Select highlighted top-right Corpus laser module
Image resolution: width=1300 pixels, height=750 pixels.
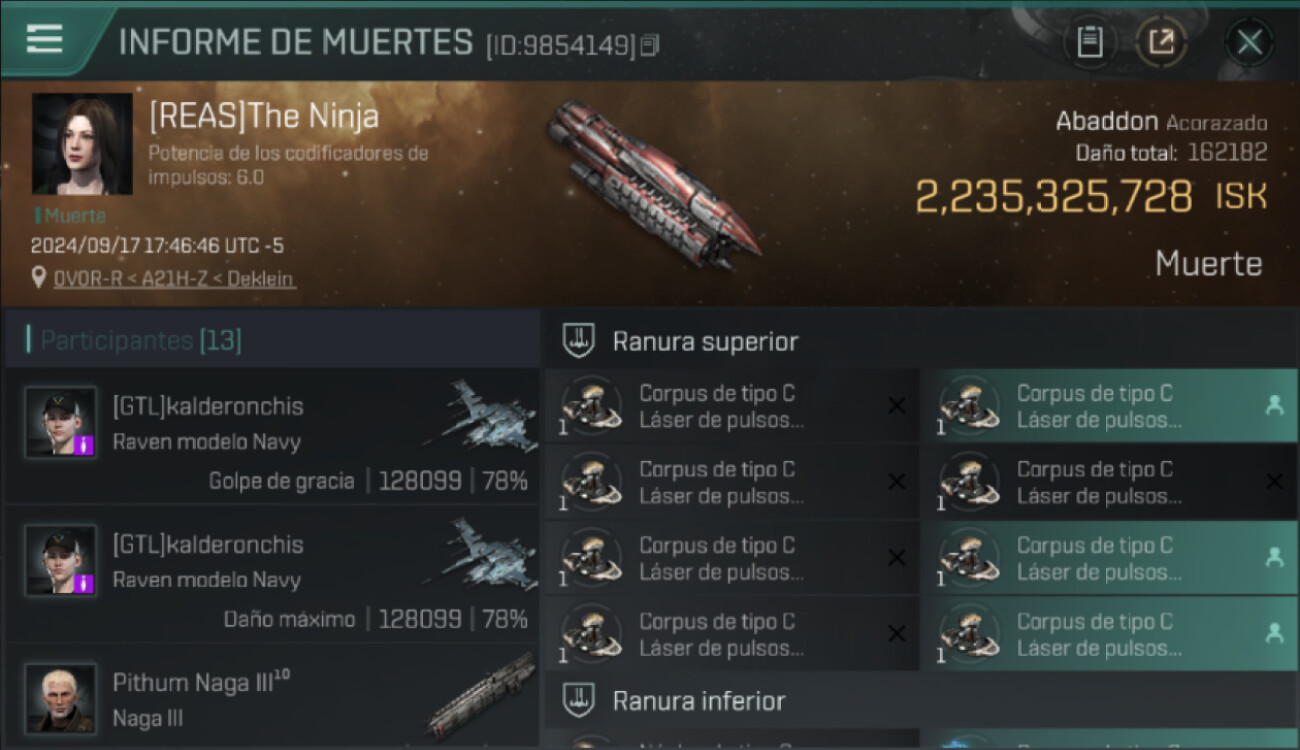click(x=1109, y=406)
